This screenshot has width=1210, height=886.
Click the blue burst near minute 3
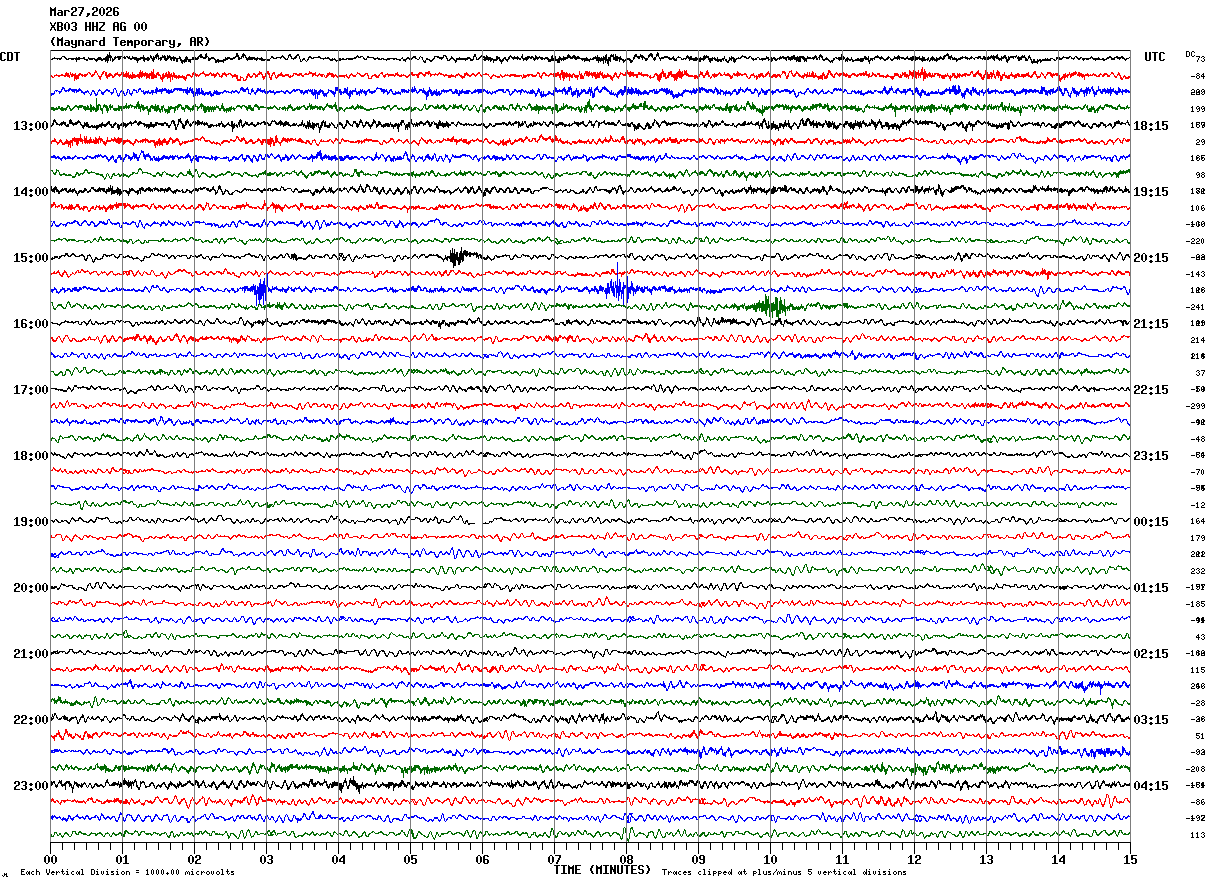(260, 291)
